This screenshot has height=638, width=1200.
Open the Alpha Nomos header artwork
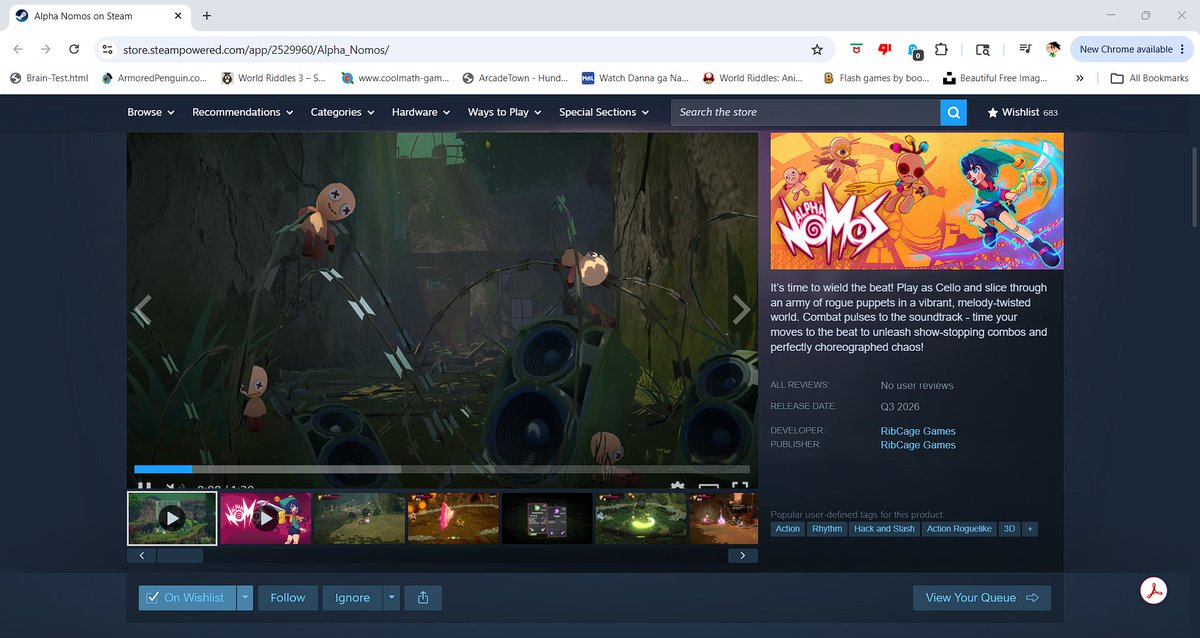(x=917, y=201)
